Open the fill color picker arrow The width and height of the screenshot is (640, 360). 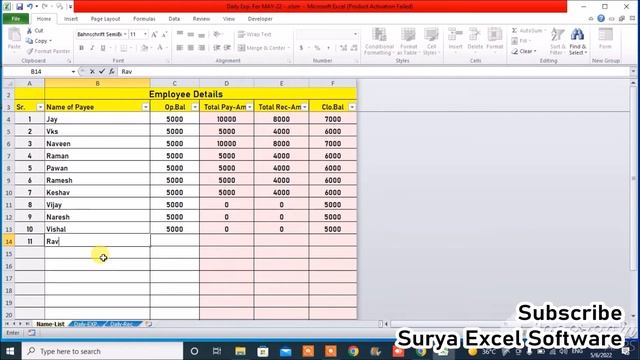point(151,48)
